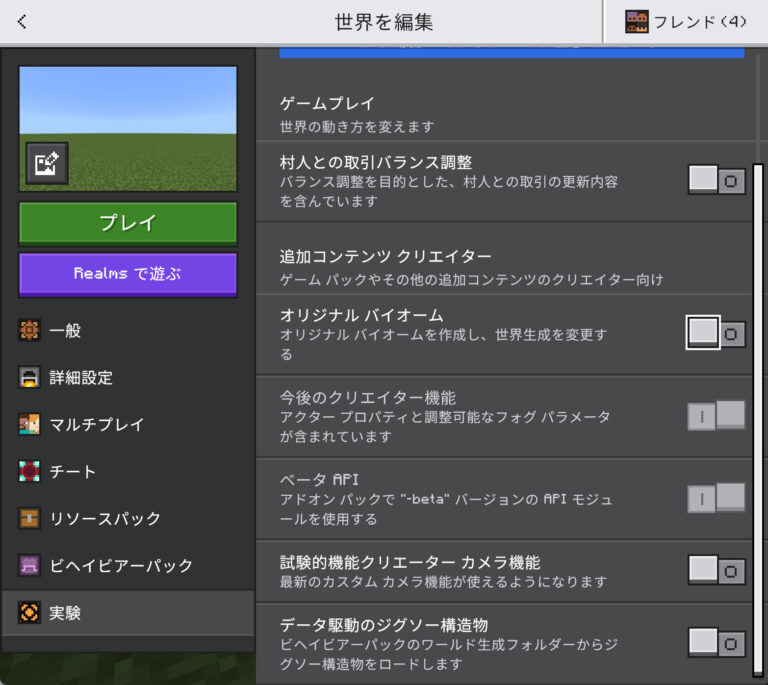Click the friends avatar icon in header
This screenshot has width=768, height=685.
(636, 22)
